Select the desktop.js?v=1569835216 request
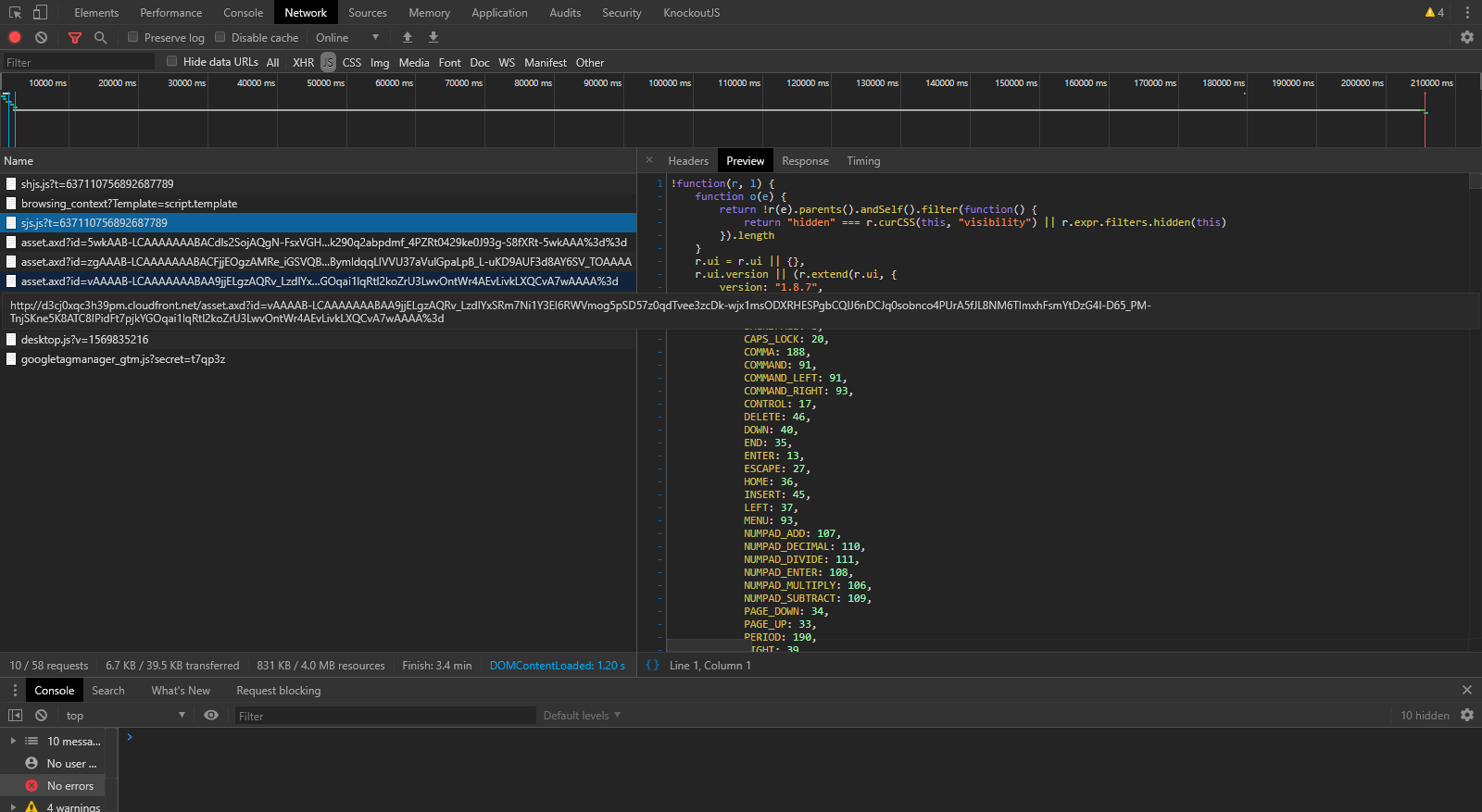Image resolution: width=1482 pixels, height=812 pixels. 318,340
